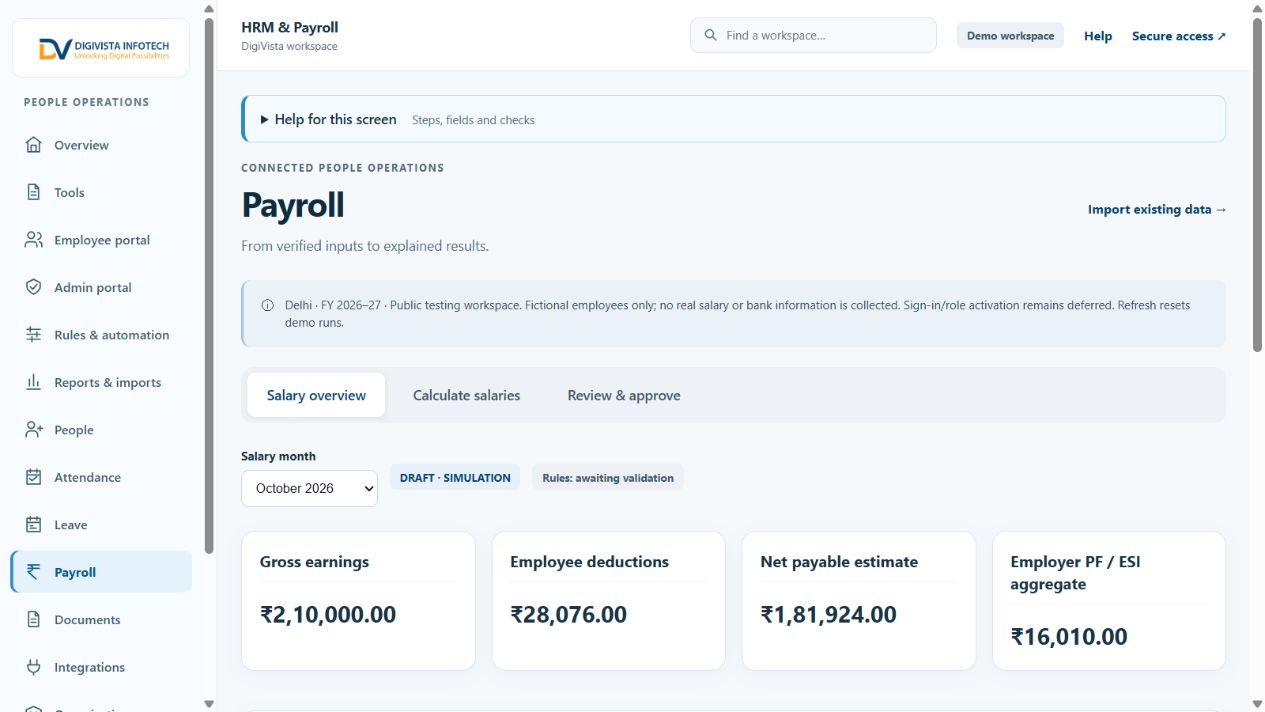Navigate to Attendance page
The width and height of the screenshot is (1265, 712).
pyautogui.click(x=101, y=477)
